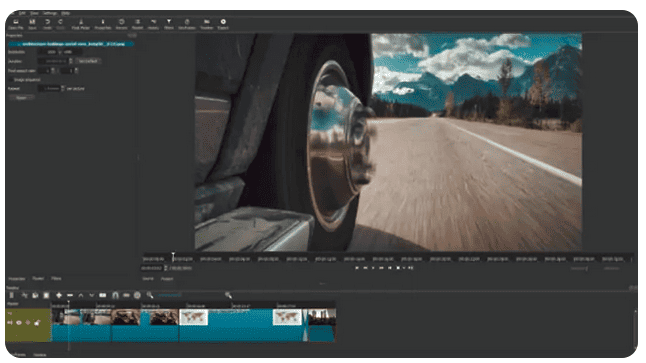
Task: Open the Peak Meter panel
Action: pyautogui.click(x=81, y=24)
